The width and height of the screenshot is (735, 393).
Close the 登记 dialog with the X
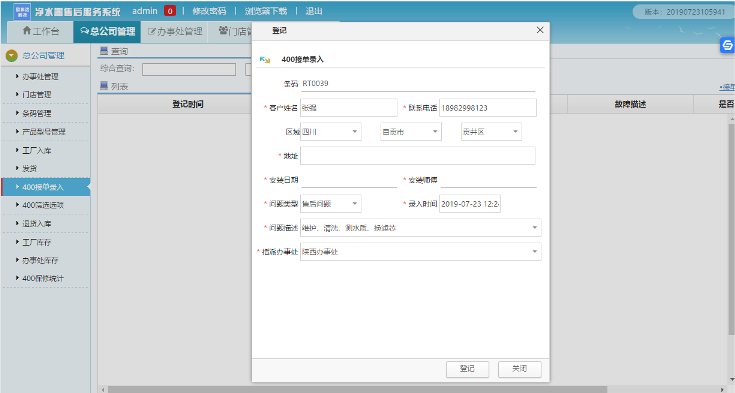tap(540, 30)
